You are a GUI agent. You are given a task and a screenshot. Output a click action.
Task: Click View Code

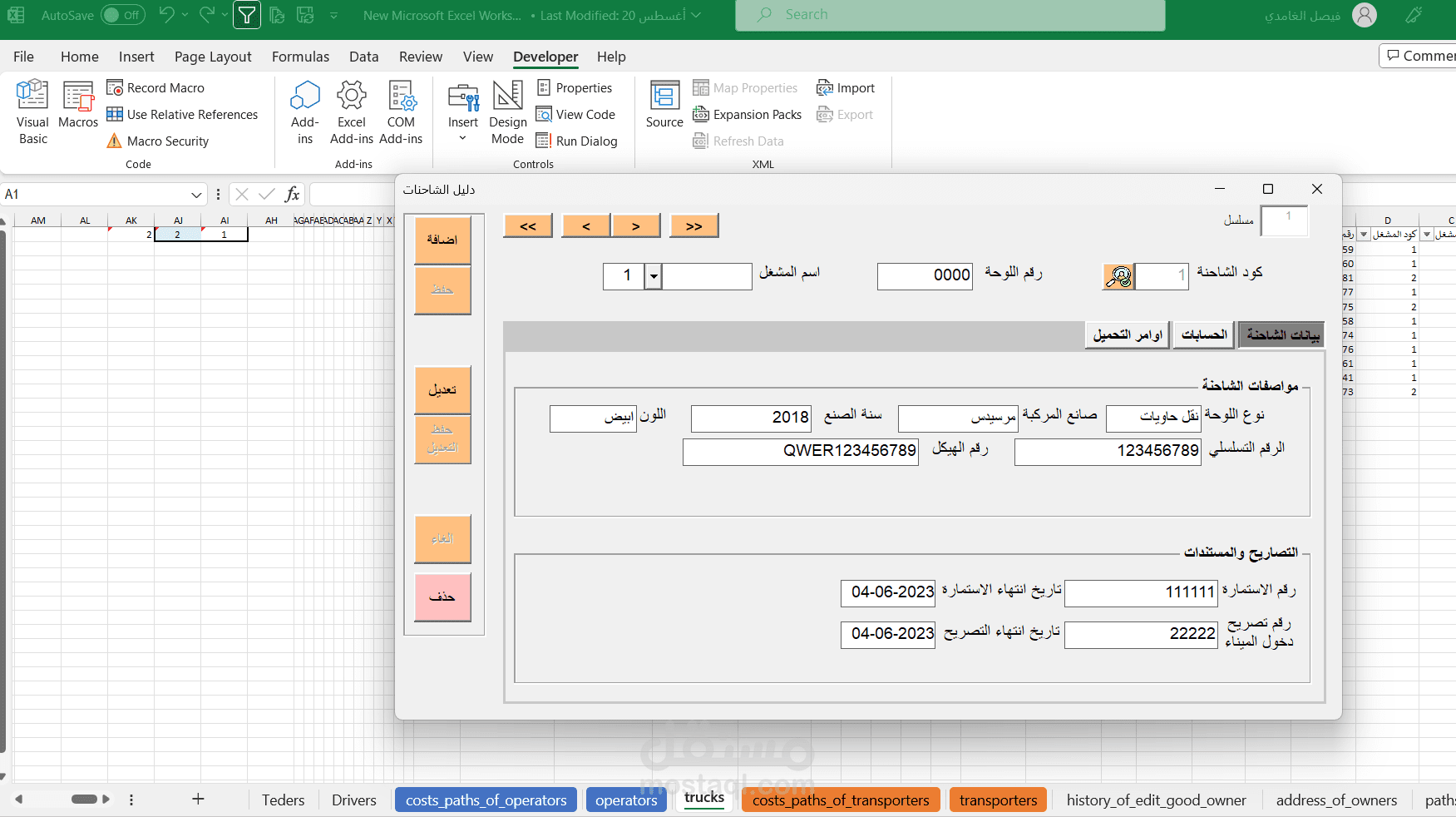tap(575, 114)
